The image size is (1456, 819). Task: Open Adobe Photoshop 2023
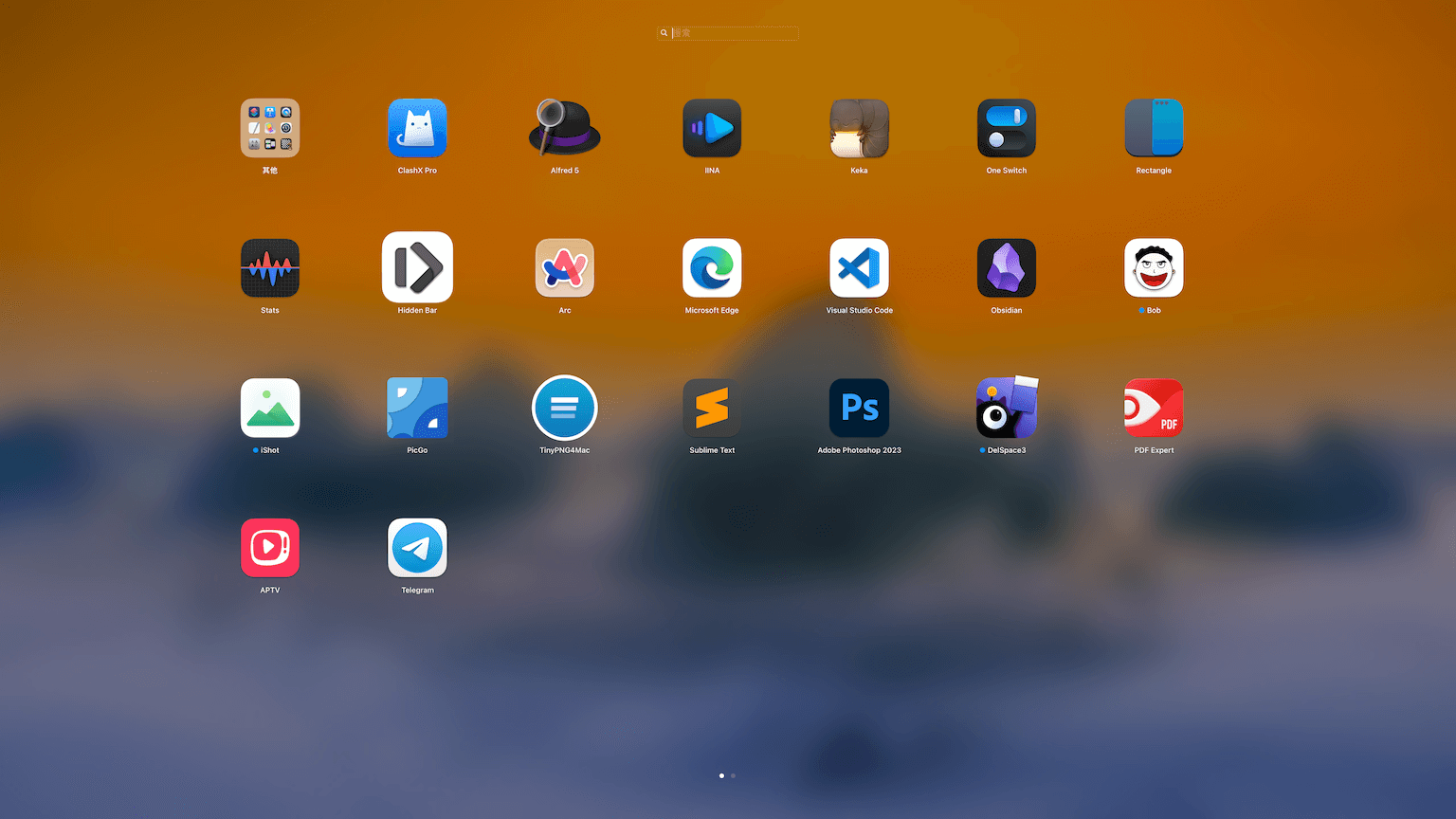860,408
